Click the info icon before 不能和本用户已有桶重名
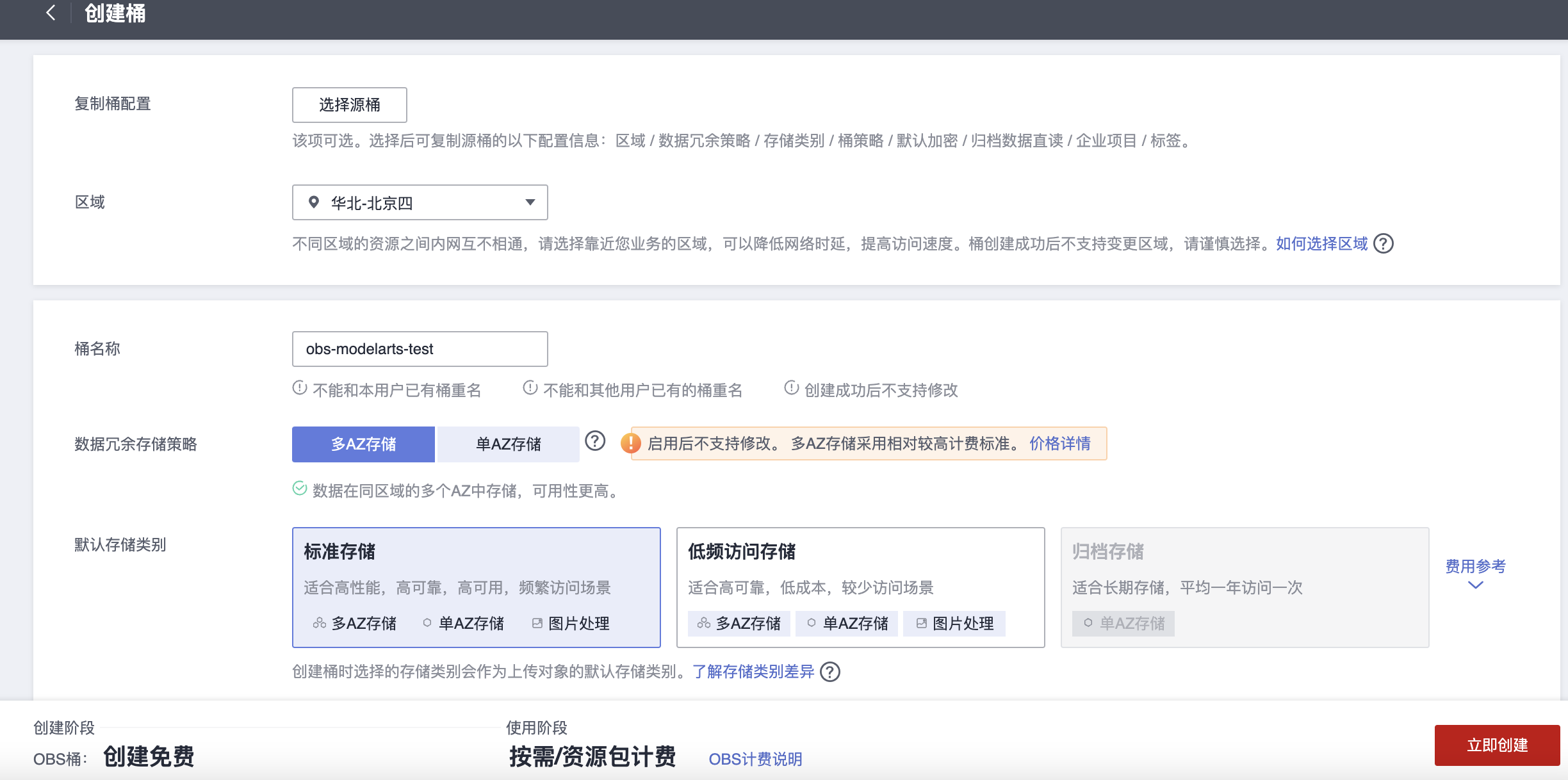This screenshot has height=780, width=1568. coord(299,388)
